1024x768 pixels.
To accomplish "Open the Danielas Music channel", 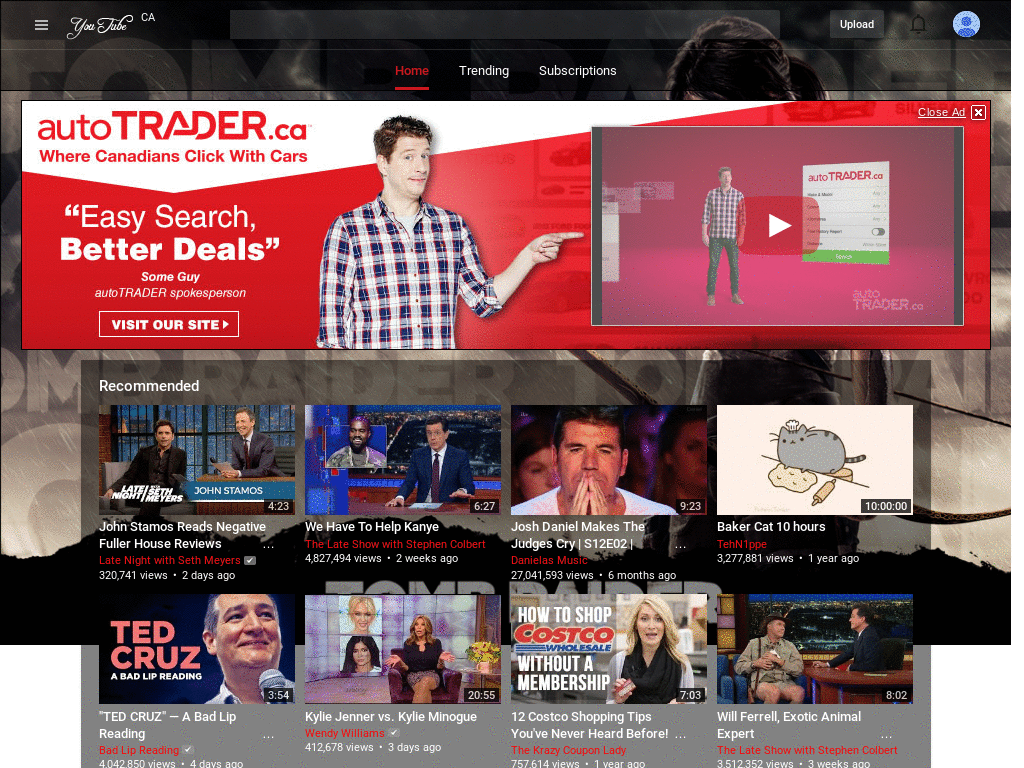I will 549,560.
